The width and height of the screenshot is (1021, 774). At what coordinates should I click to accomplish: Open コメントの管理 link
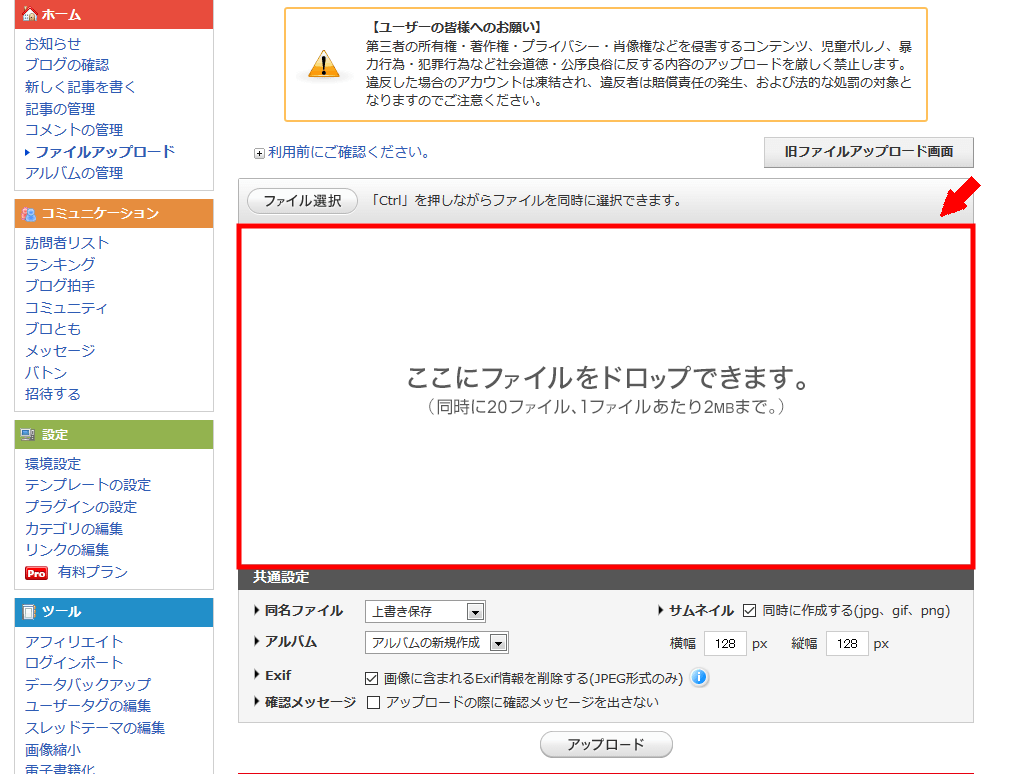[x=74, y=130]
